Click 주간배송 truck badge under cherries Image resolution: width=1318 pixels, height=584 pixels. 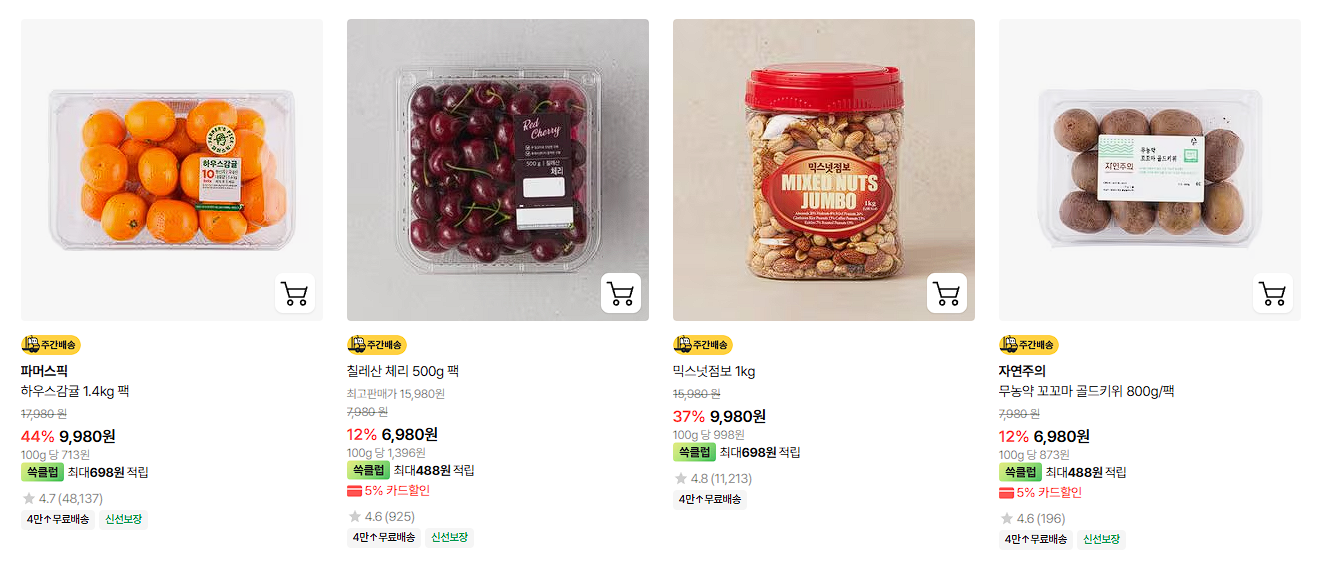[x=377, y=345]
